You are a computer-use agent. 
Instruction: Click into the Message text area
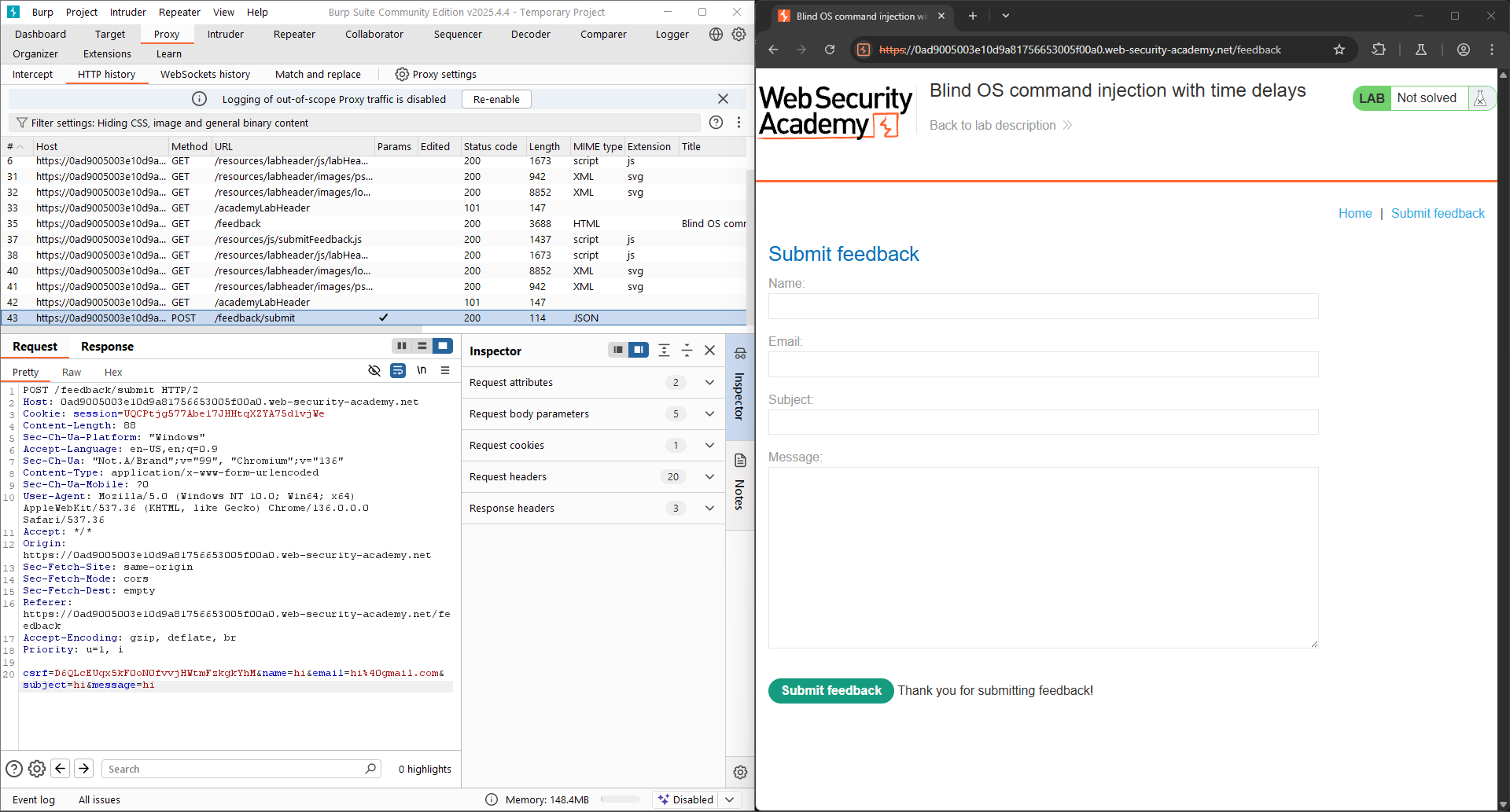pos(1043,558)
